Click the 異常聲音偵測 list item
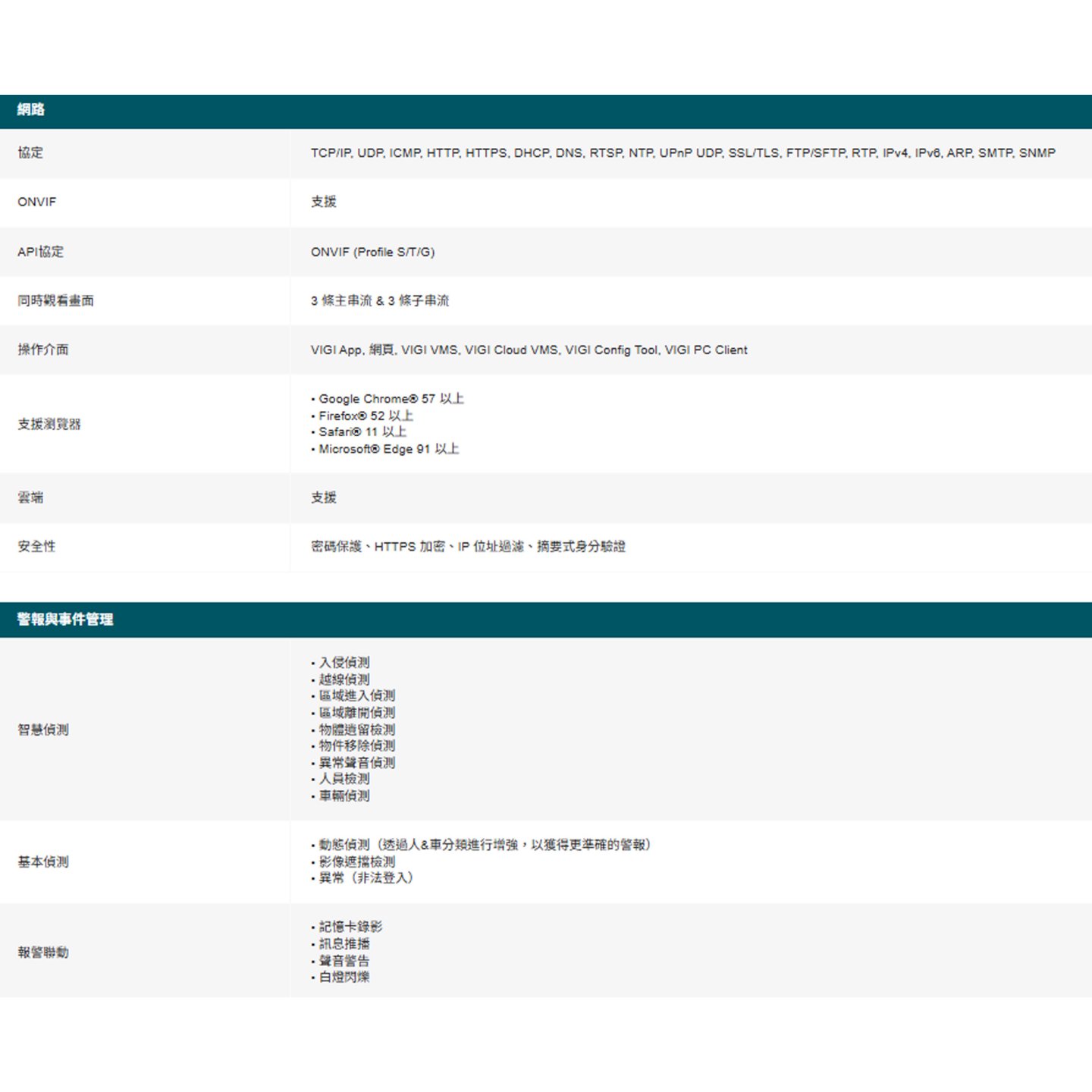The image size is (1092, 1092). (356, 763)
